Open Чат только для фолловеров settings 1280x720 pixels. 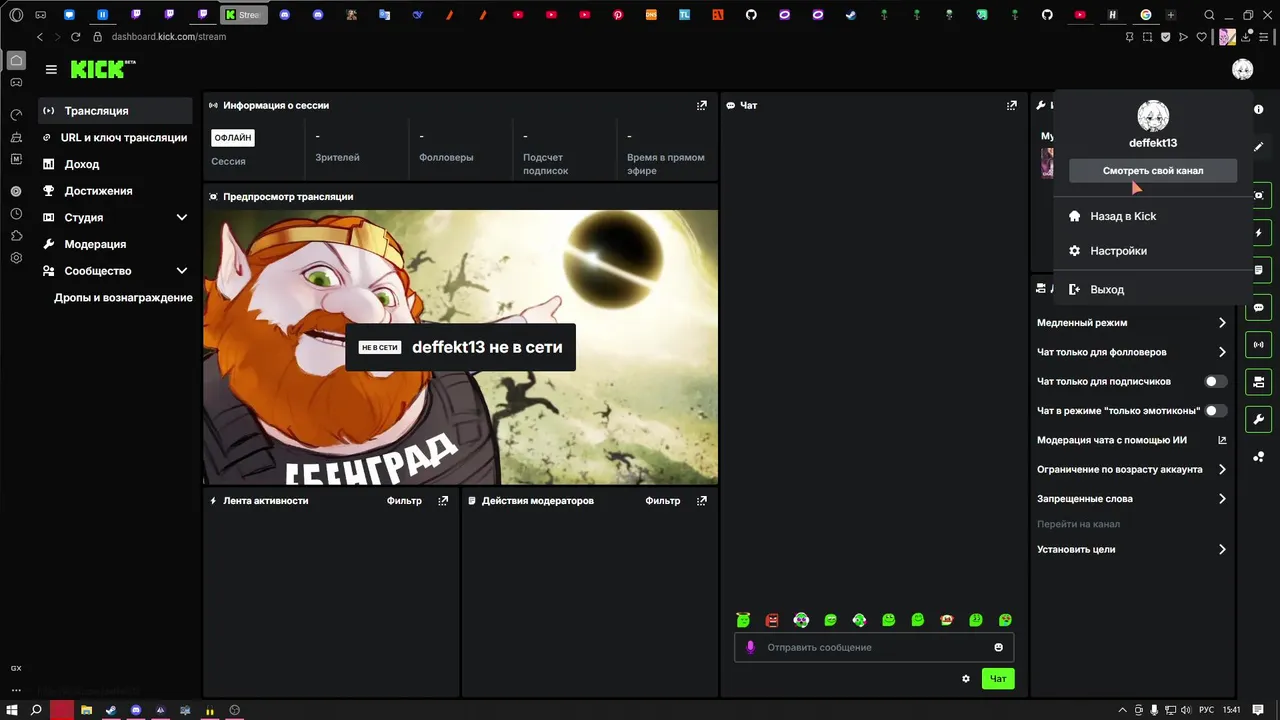coord(1132,352)
